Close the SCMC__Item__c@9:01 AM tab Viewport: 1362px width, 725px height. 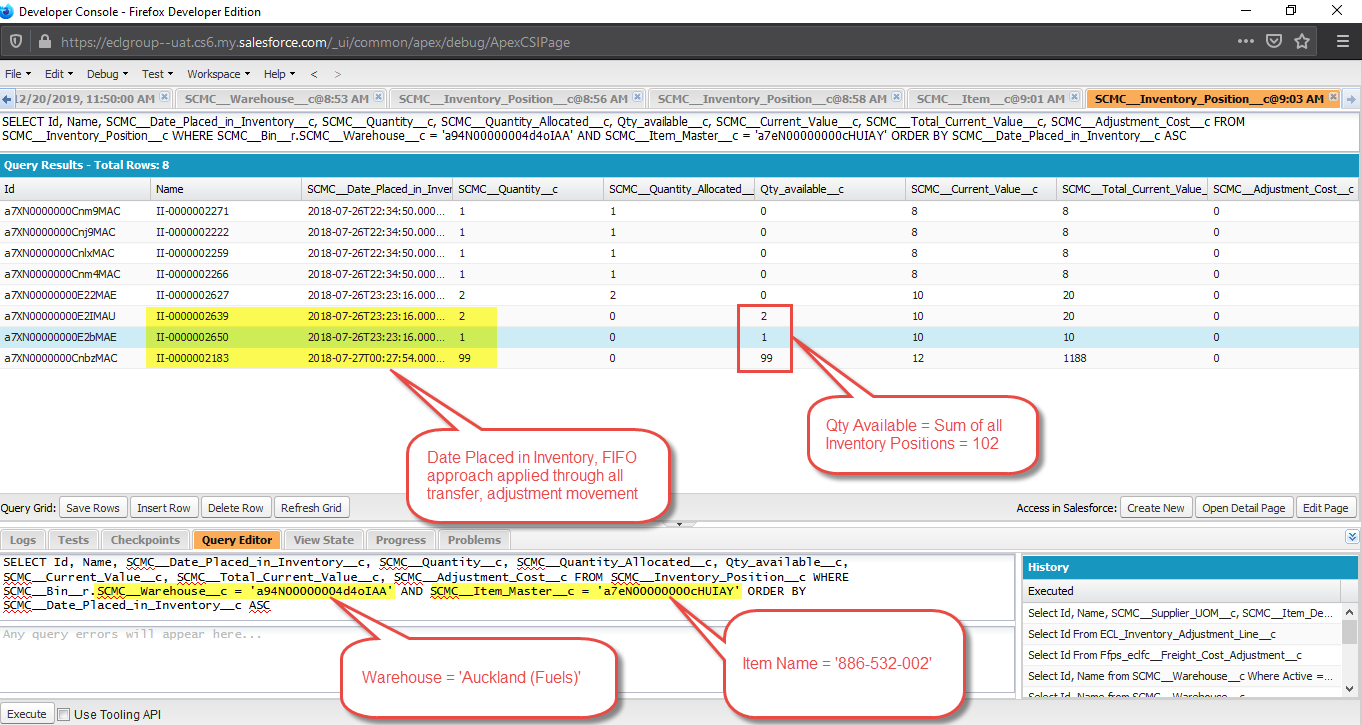coord(1074,98)
